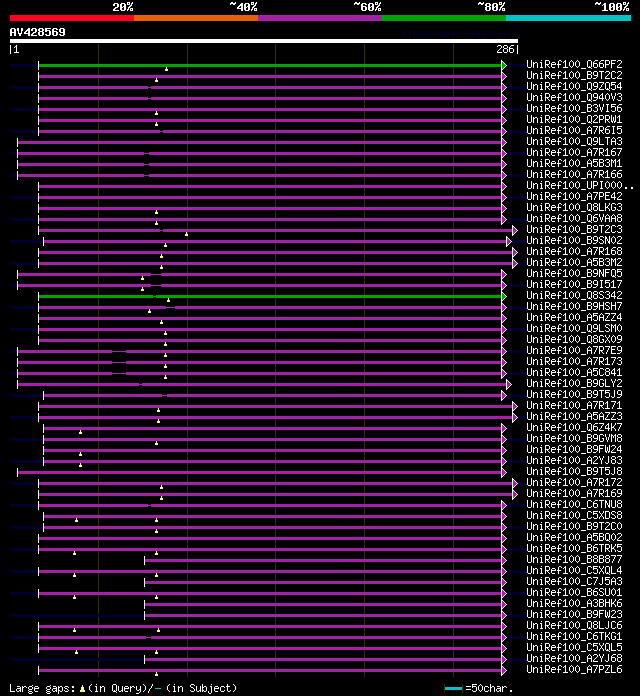Viewport: 640px width, 696px height.
Task: Click the purple ~60% legend segment
Action: tap(320, 18)
